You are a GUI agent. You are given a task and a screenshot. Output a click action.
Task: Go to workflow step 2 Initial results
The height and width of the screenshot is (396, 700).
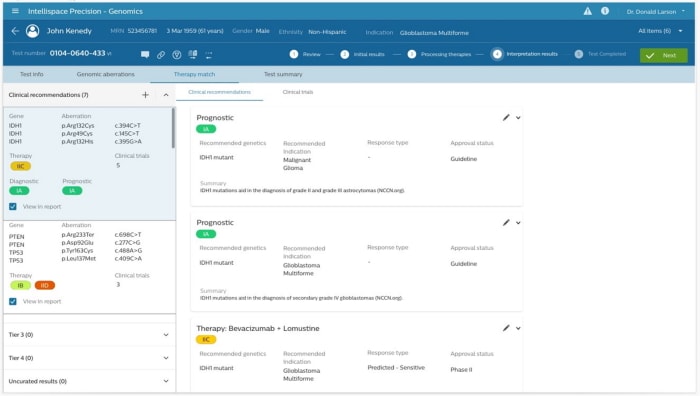pos(362,54)
